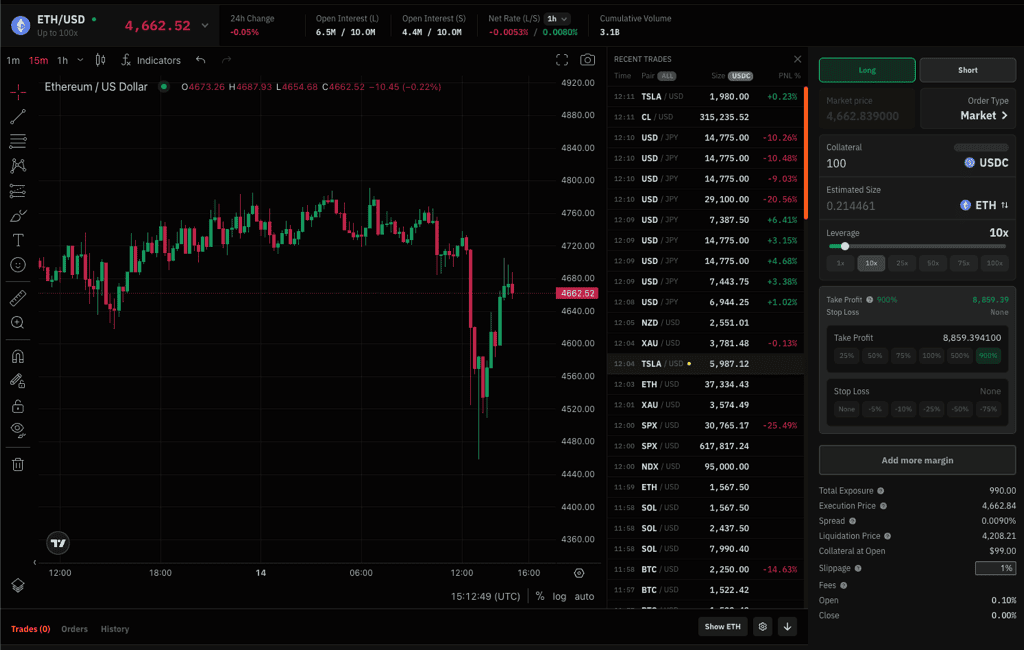Take a chart snapshot with camera icon
The width and height of the screenshot is (1024, 650).
click(x=588, y=60)
